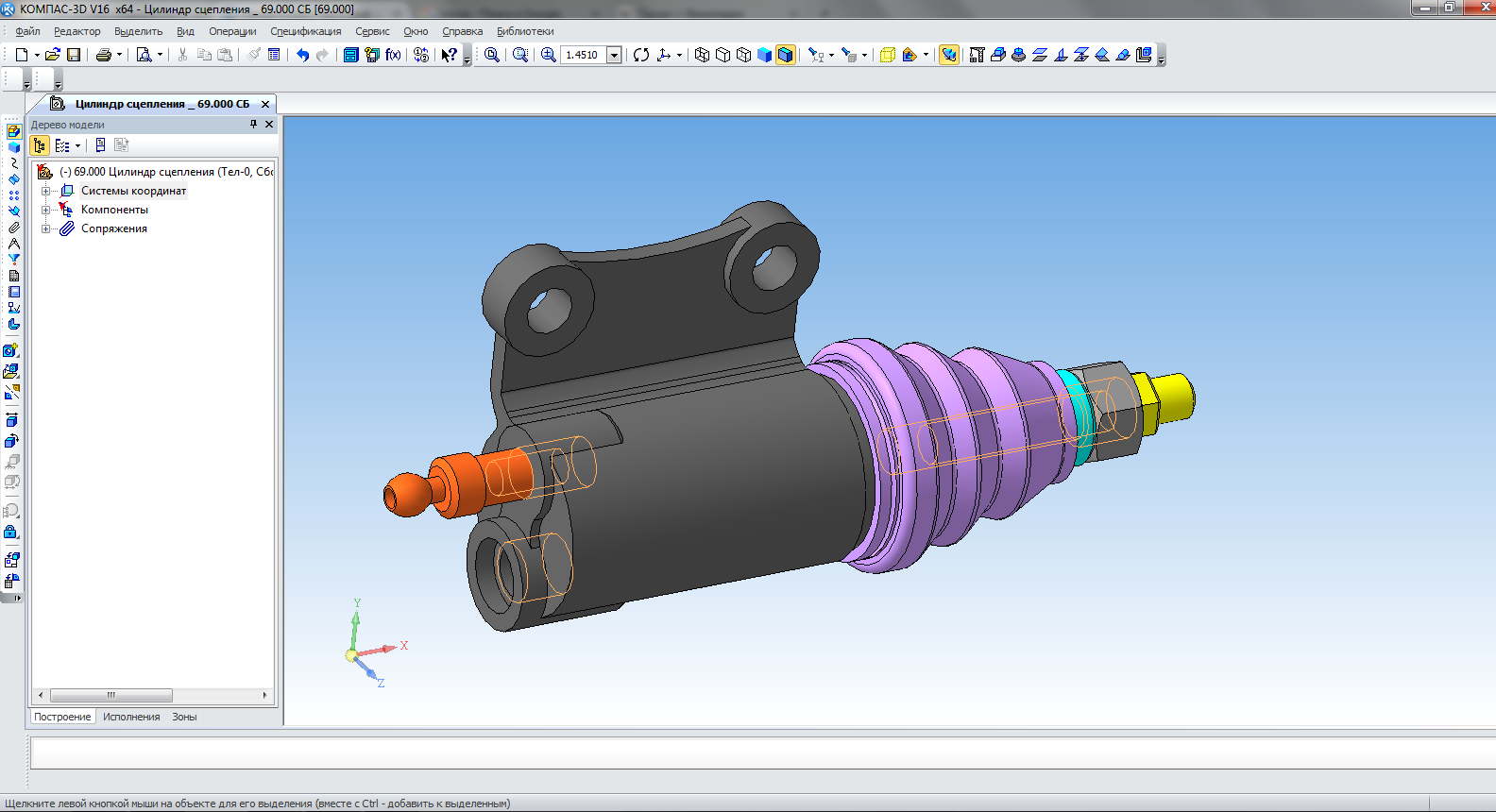This screenshot has height=812, width=1496.
Task: Zoom in by scale
Action: 548,55
